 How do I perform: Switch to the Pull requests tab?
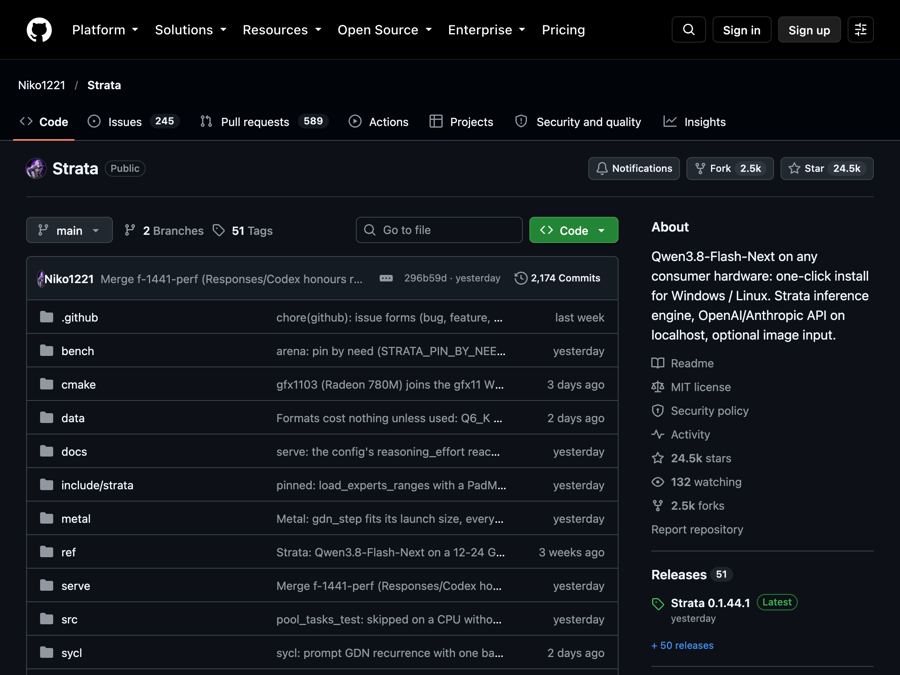(x=264, y=122)
